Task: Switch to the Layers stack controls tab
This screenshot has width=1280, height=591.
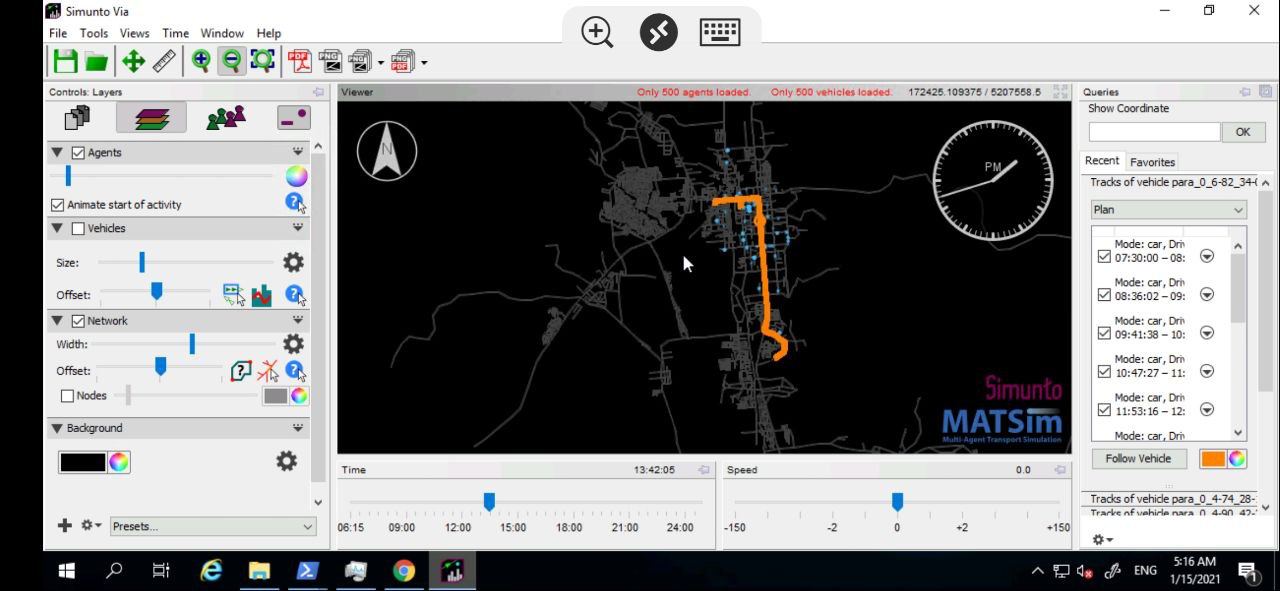Action: point(151,118)
